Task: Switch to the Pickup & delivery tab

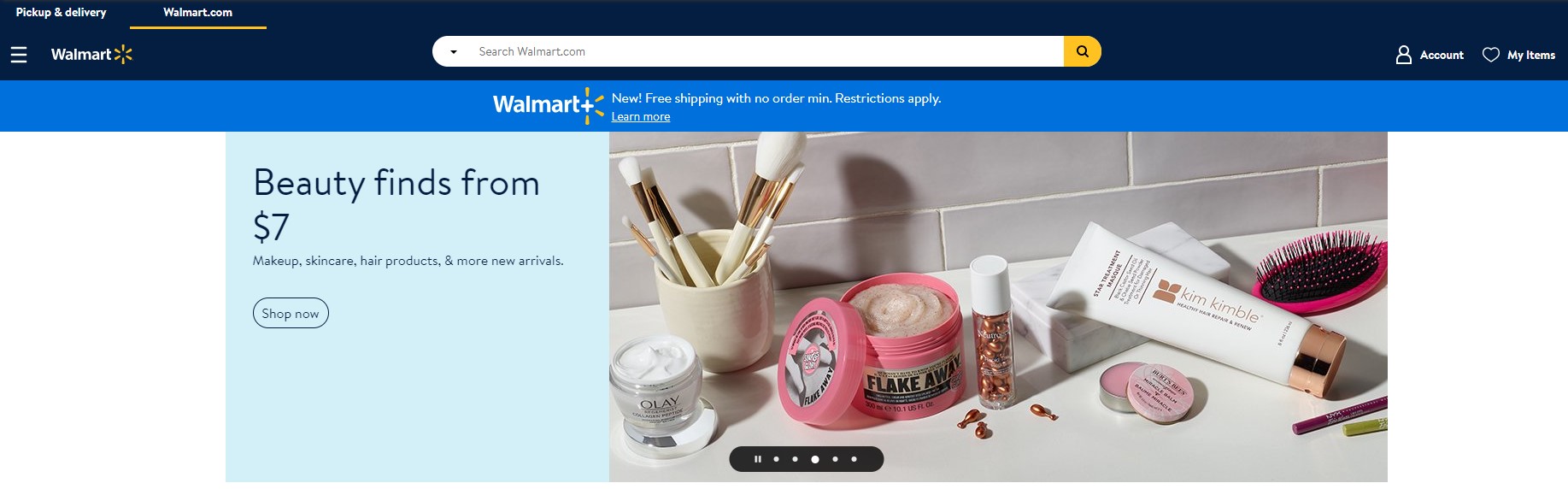Action: [62, 13]
